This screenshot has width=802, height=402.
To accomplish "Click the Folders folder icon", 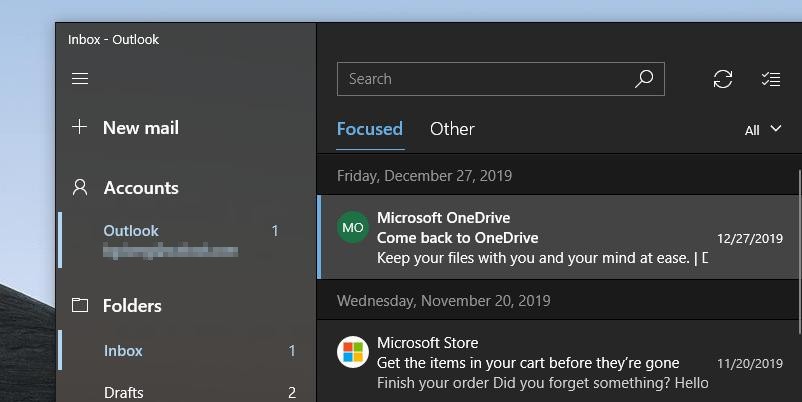I will [x=80, y=305].
